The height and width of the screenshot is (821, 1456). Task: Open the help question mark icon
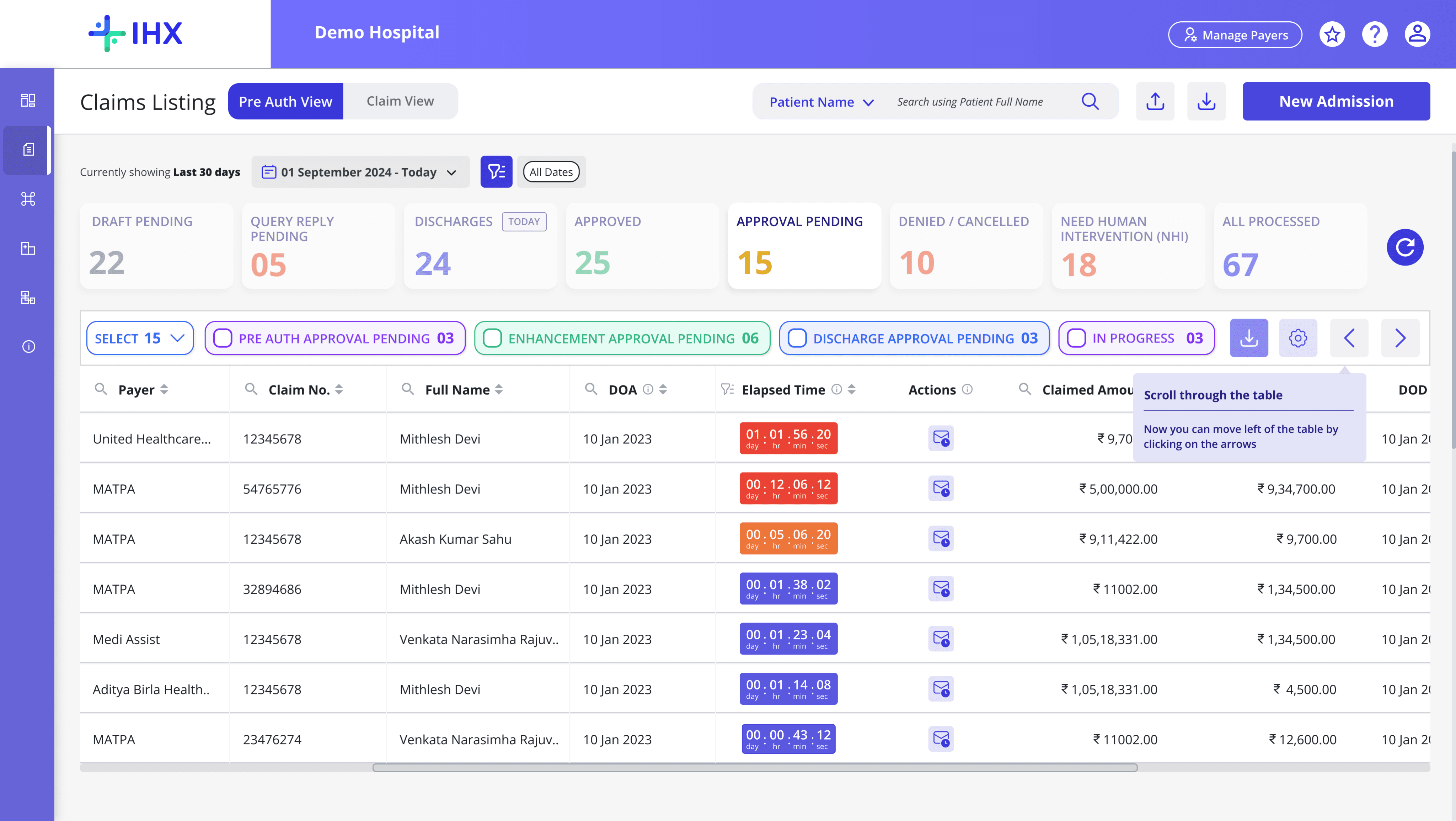point(1375,35)
